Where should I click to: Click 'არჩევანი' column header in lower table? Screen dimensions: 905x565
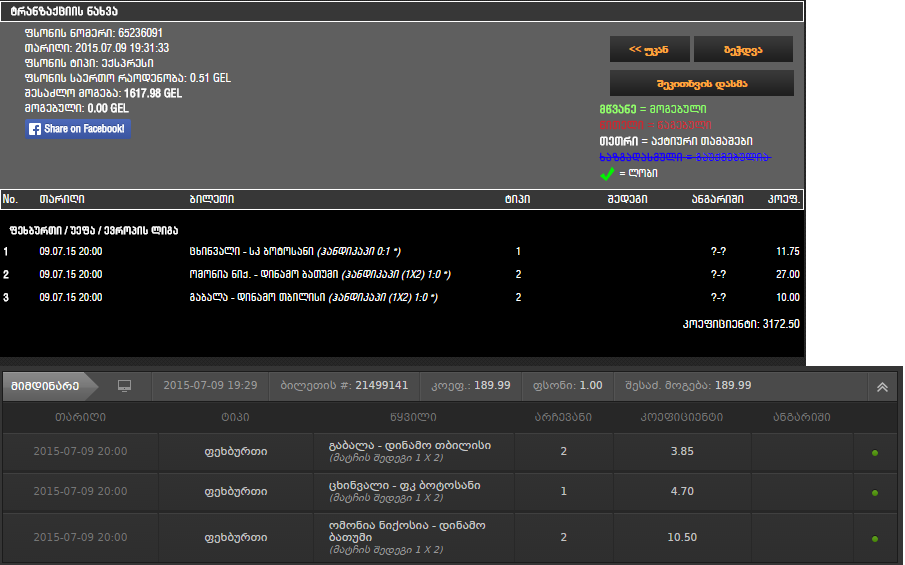click(563, 417)
